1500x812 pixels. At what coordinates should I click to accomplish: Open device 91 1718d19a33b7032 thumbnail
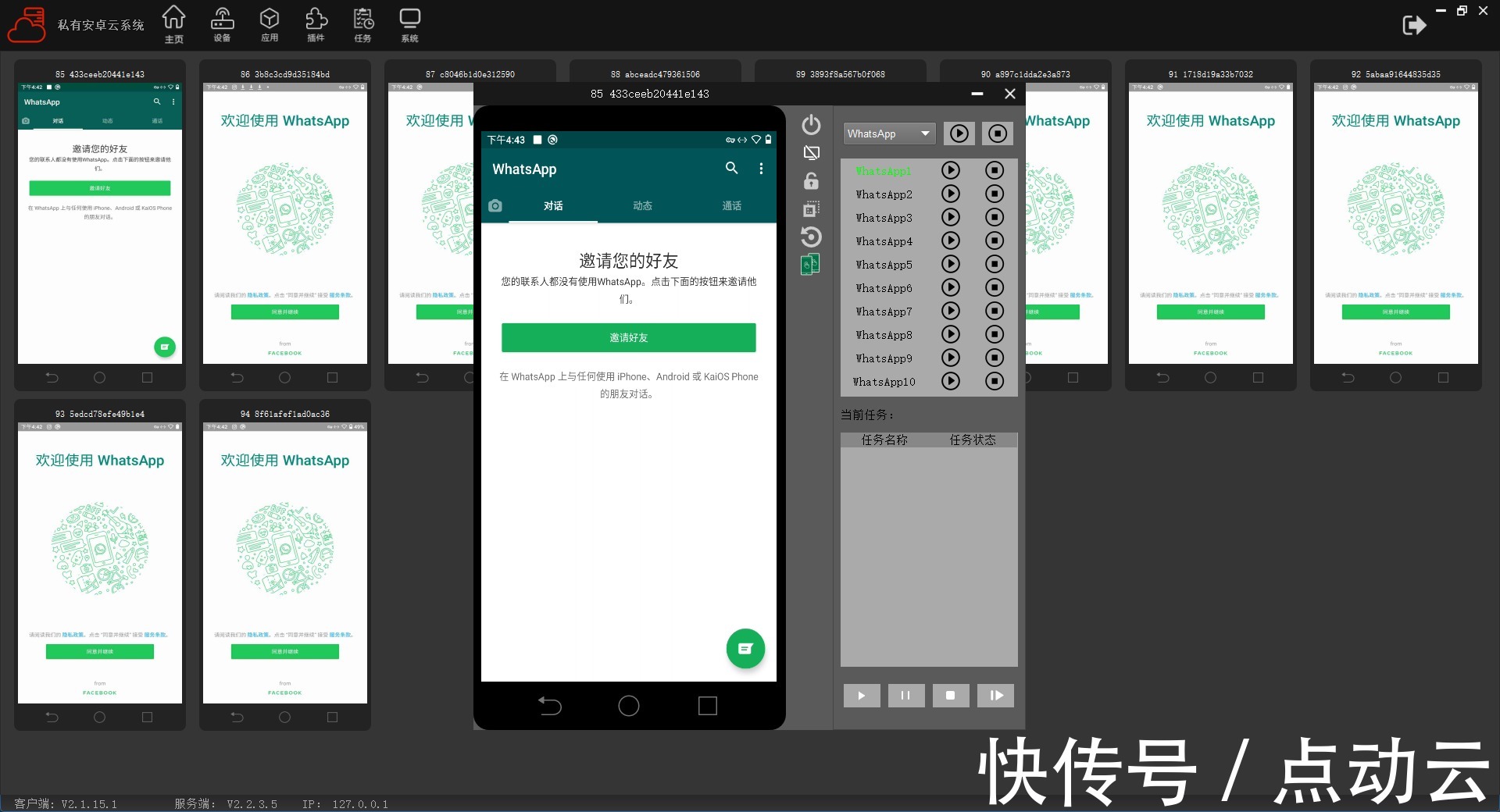[1211, 223]
